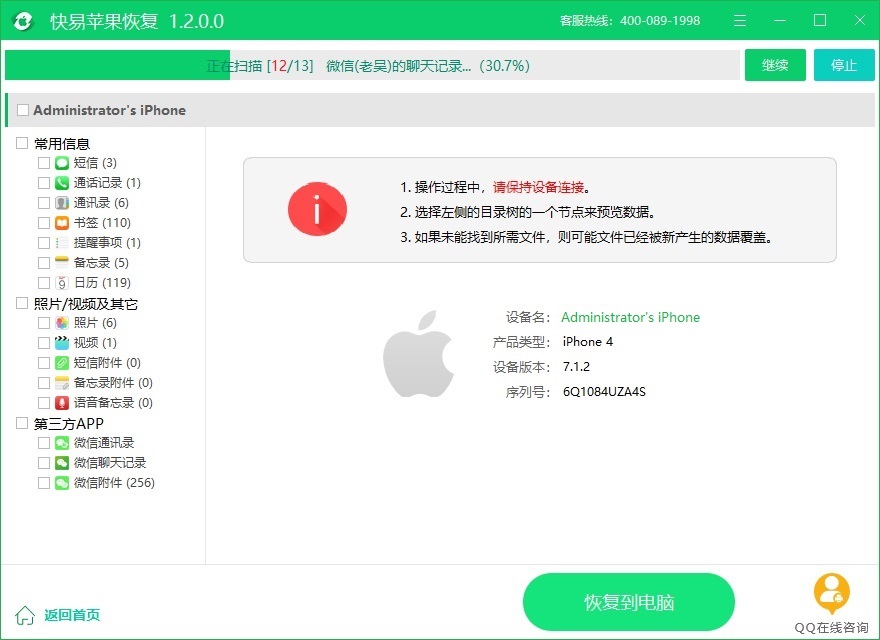Image resolution: width=880 pixels, height=640 pixels.
Task: Click the 书签 orange bookmark icon
Action: [62, 223]
